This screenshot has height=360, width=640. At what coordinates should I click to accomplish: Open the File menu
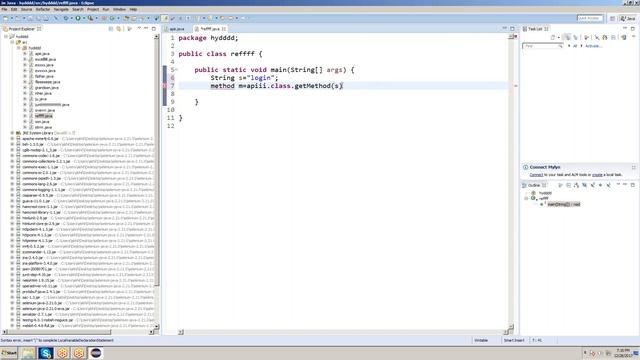[x=4, y=9]
